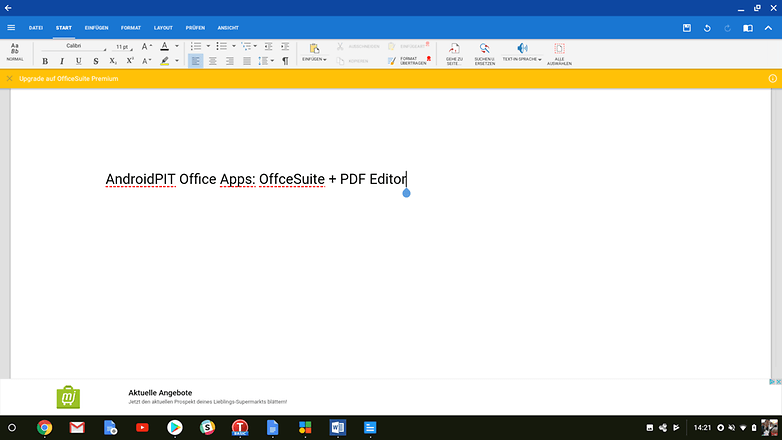The height and width of the screenshot is (440, 782).
Task: Open the Prüfen tab
Action: click(195, 28)
